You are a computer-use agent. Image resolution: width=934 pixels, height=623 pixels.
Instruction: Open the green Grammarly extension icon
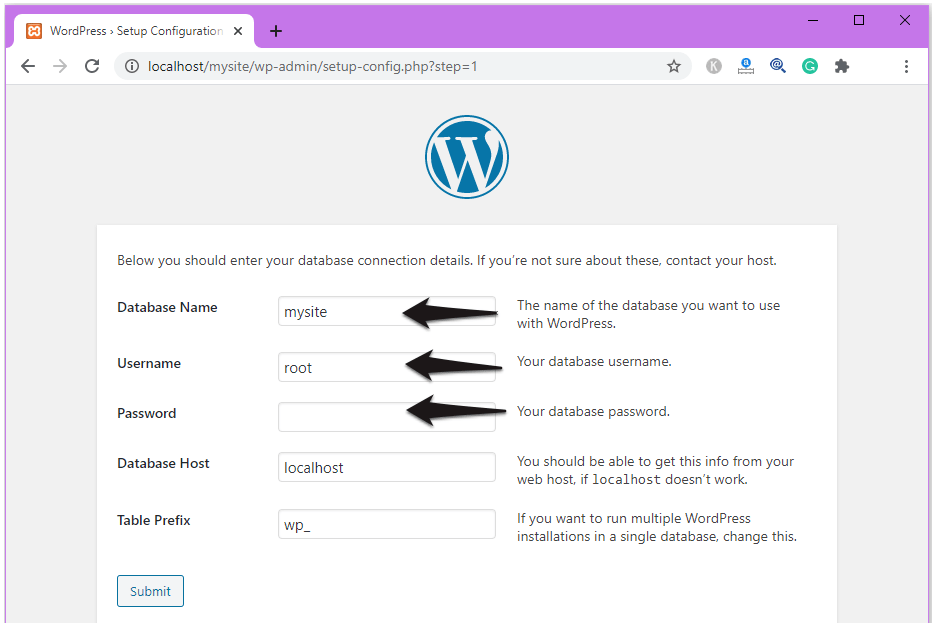point(810,66)
